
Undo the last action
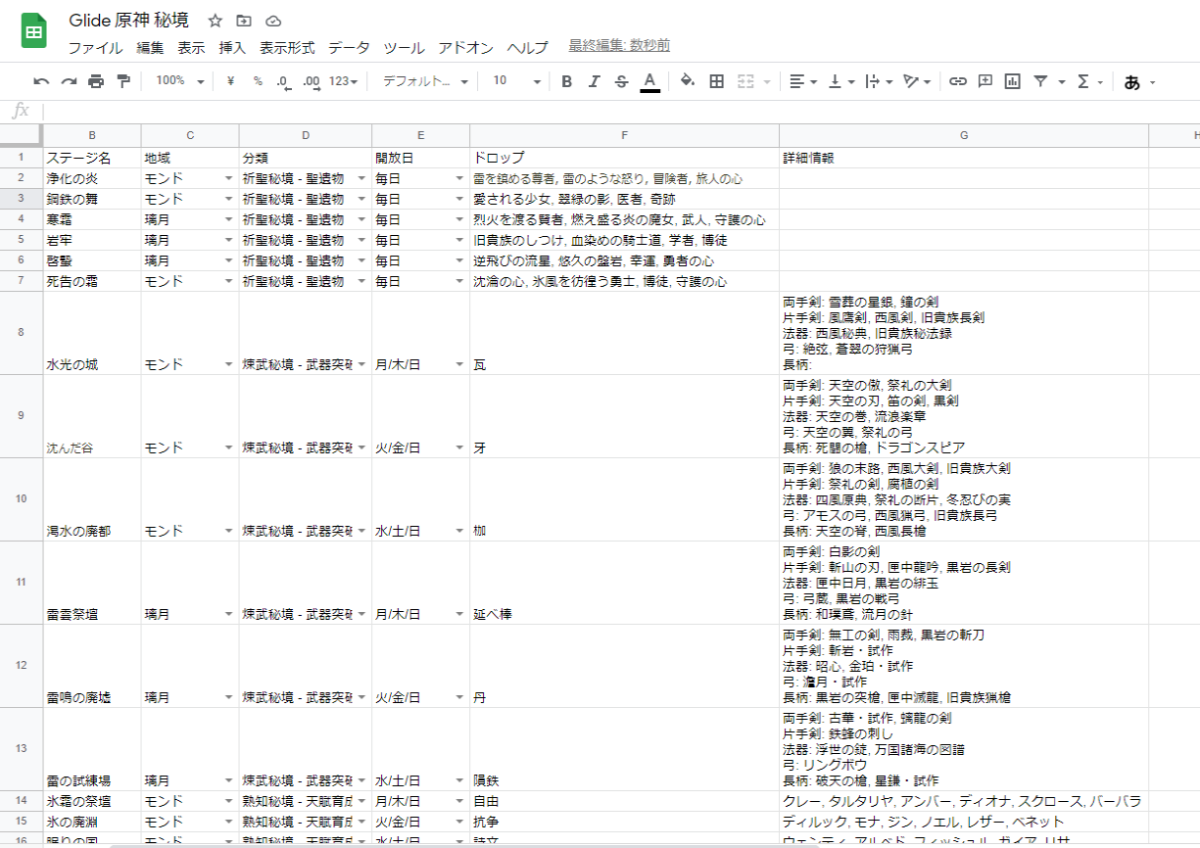click(x=41, y=82)
